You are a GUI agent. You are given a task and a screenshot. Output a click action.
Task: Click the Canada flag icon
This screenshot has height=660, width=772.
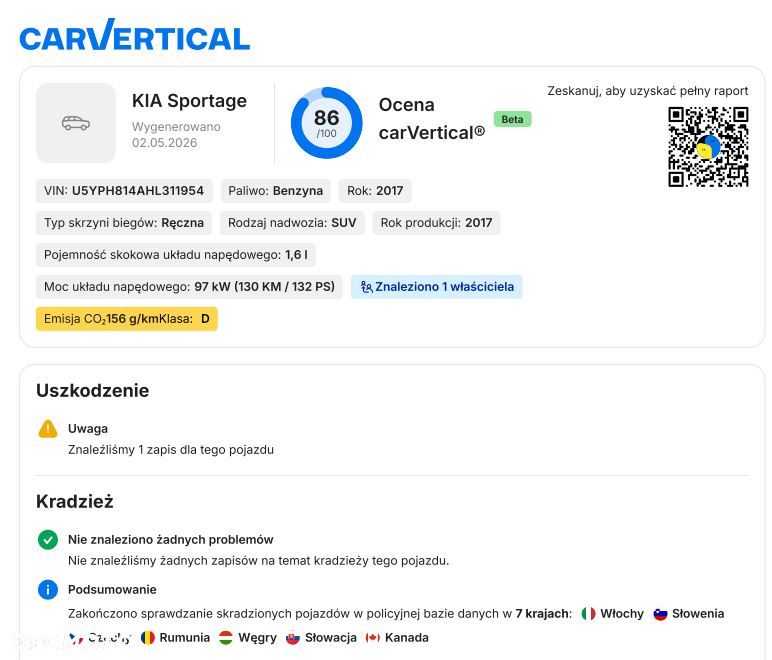click(x=373, y=638)
